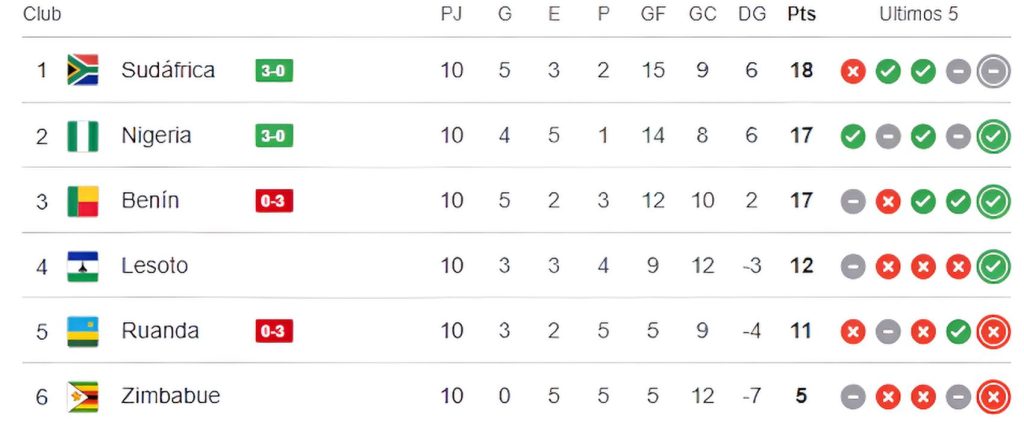Click the Zimbabue flag icon

point(82,396)
